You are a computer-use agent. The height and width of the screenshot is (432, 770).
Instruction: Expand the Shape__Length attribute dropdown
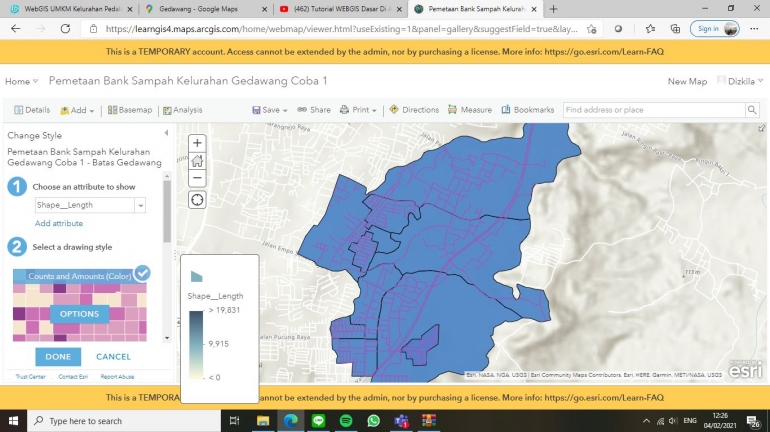(140, 204)
